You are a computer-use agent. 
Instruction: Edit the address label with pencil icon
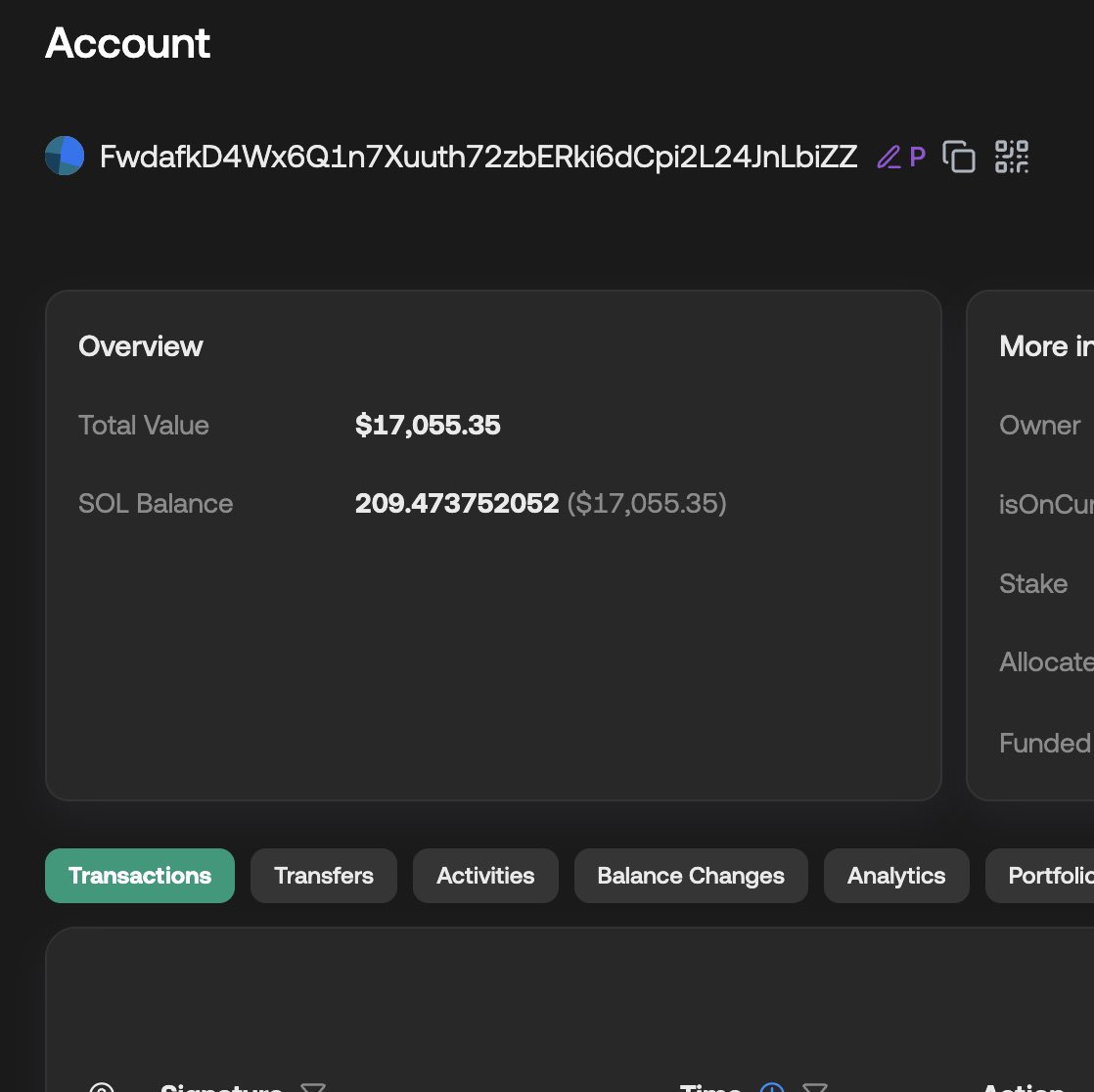point(889,157)
